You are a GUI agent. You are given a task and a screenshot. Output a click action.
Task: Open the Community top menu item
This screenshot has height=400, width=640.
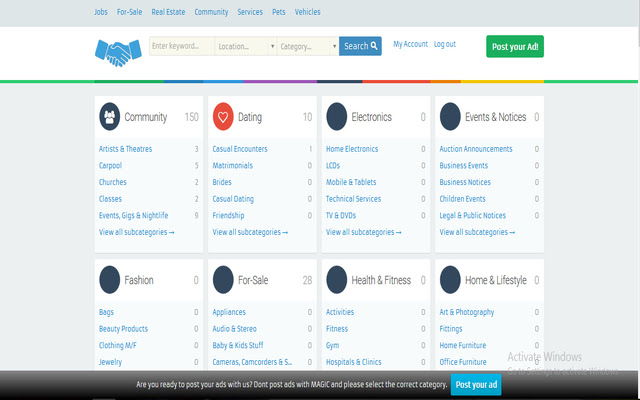pyautogui.click(x=211, y=12)
